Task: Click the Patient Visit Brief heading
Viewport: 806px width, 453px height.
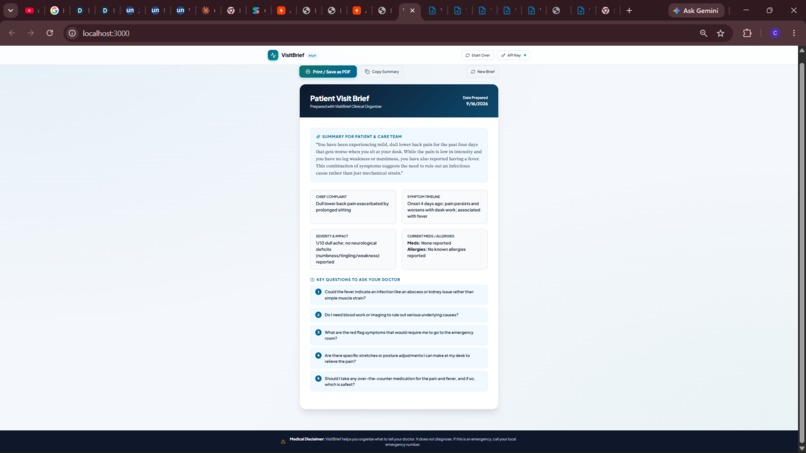Action: 339,98
